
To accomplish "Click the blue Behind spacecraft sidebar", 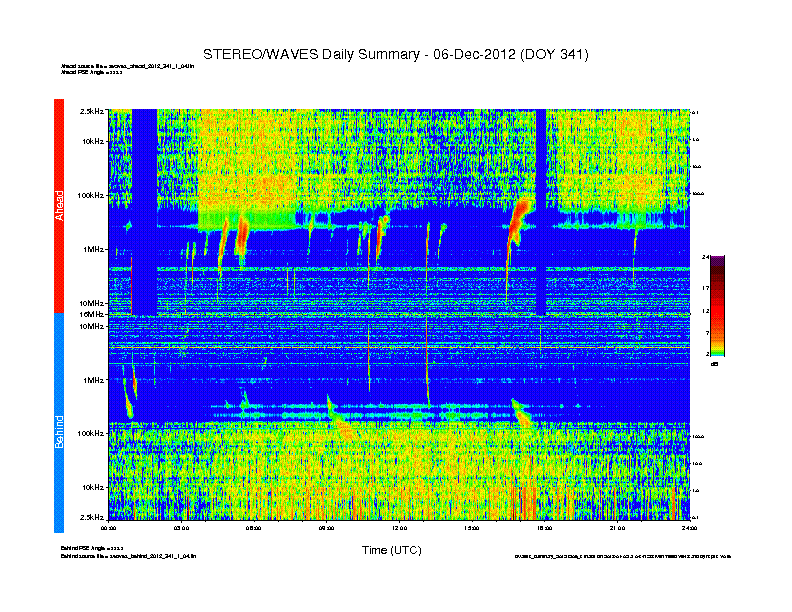I will (x=59, y=424).
